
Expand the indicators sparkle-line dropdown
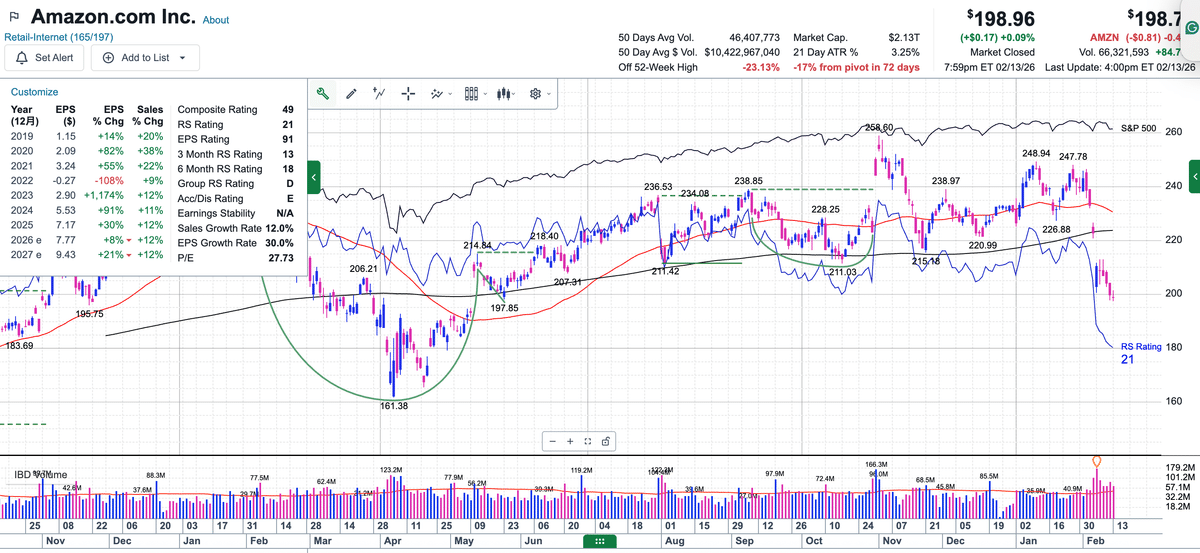tap(440, 93)
